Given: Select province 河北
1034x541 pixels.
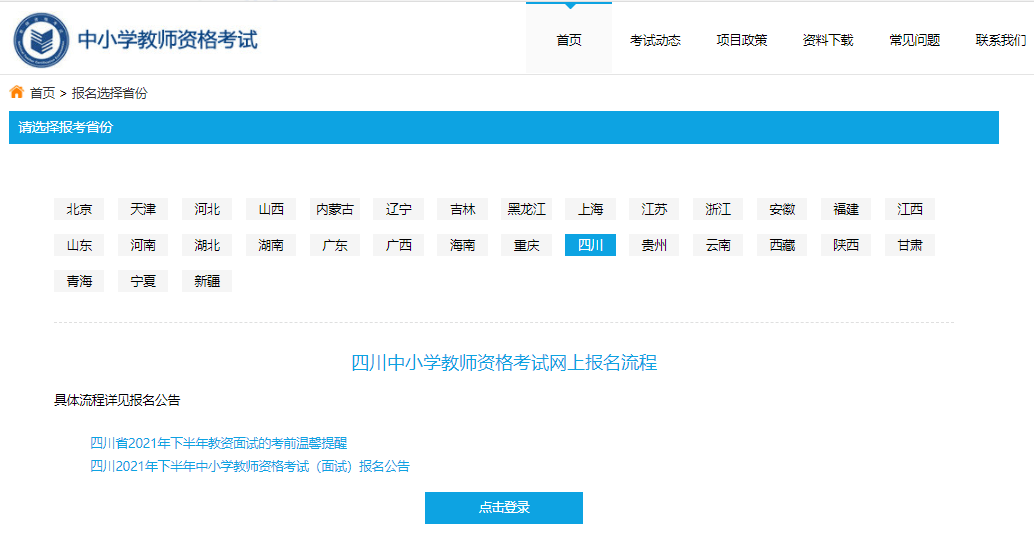Looking at the screenshot, I should tap(207, 209).
